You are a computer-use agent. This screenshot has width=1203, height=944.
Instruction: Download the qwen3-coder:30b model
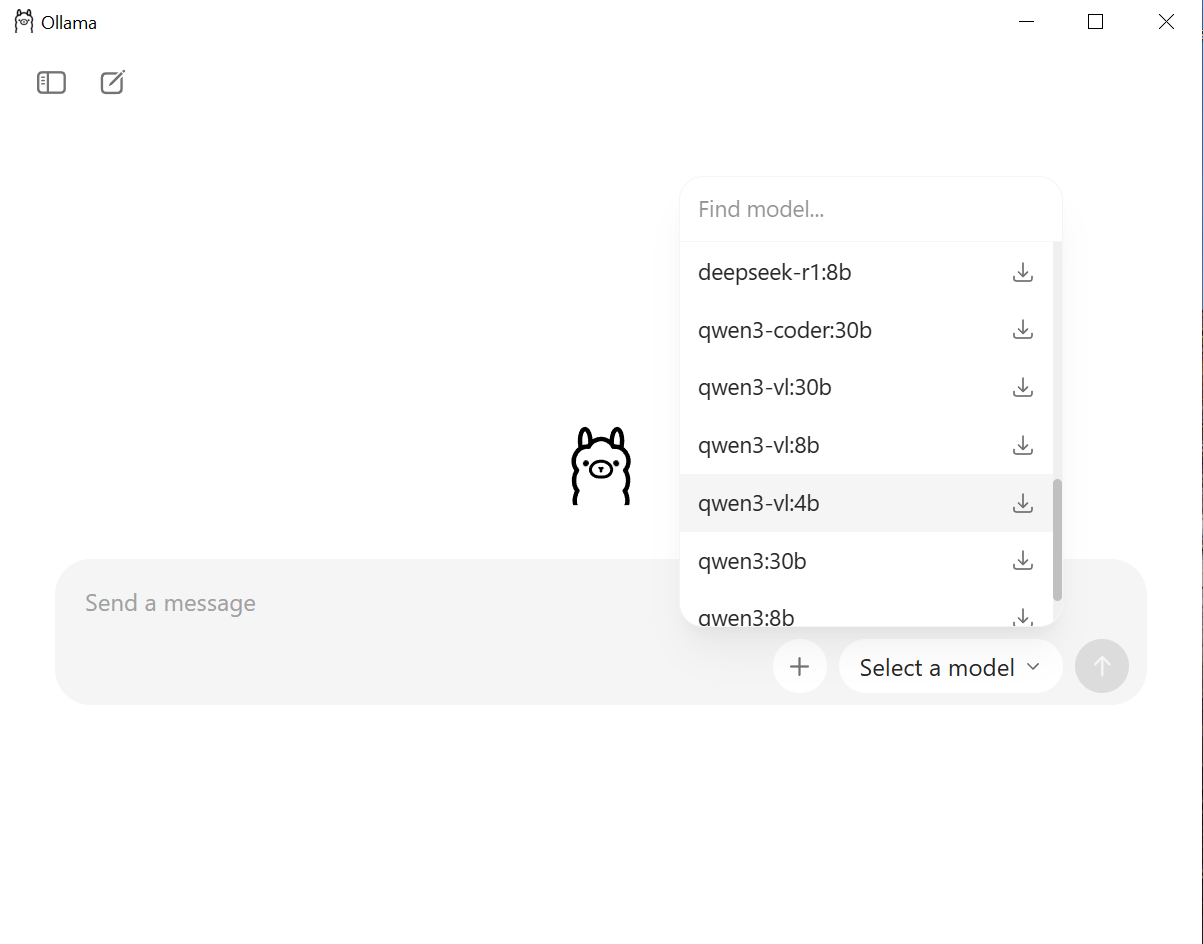pos(1022,329)
